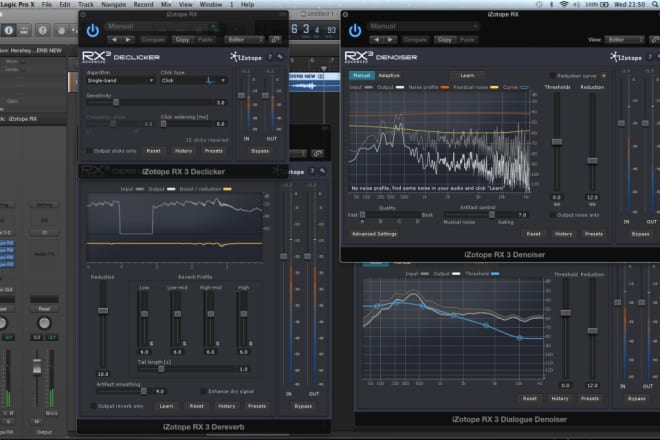Open the Algorithm Single-band dropdown

120,80
